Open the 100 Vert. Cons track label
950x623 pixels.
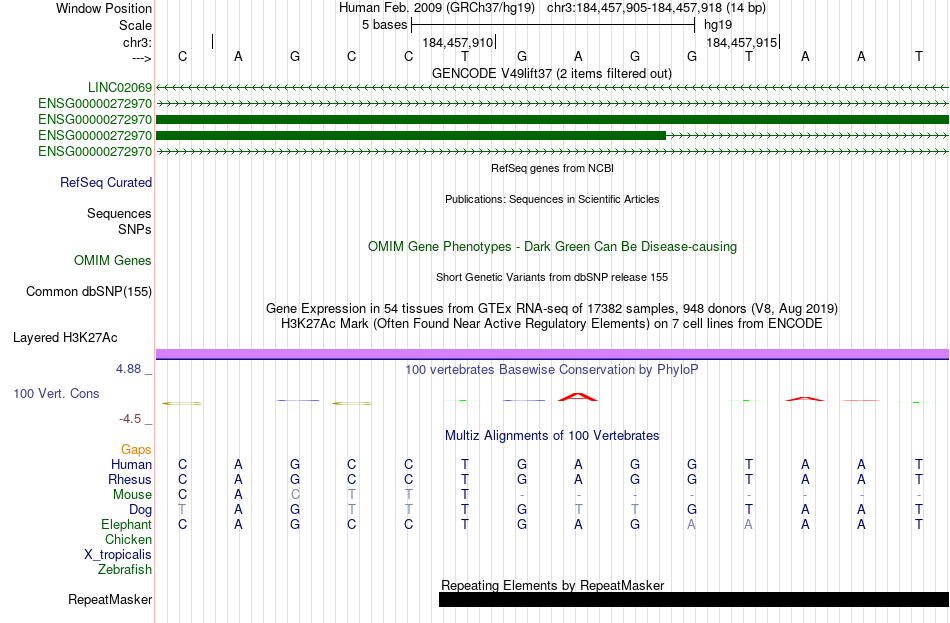[x=56, y=393]
